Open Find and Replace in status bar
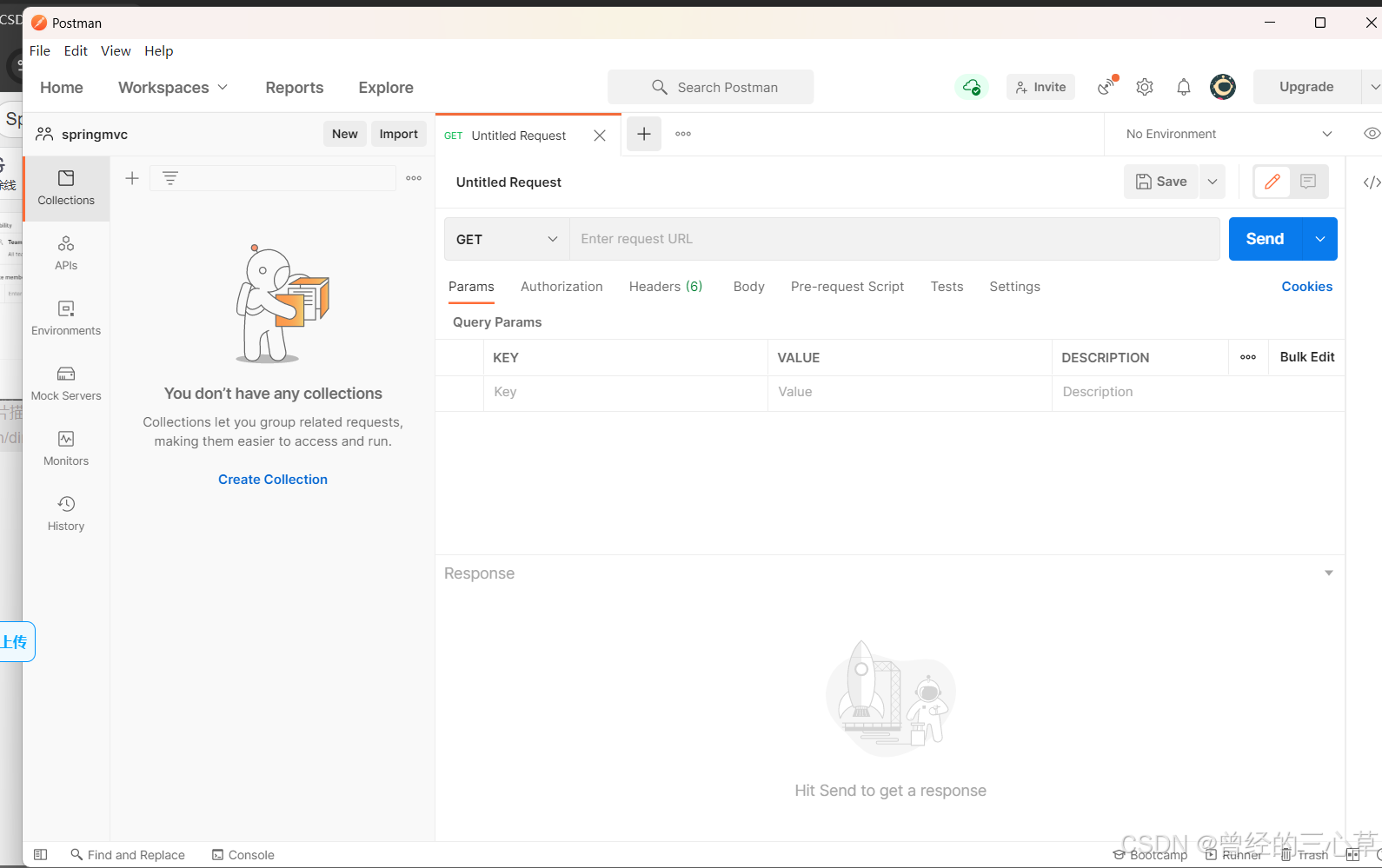This screenshot has height=868, width=1382. tap(128, 855)
